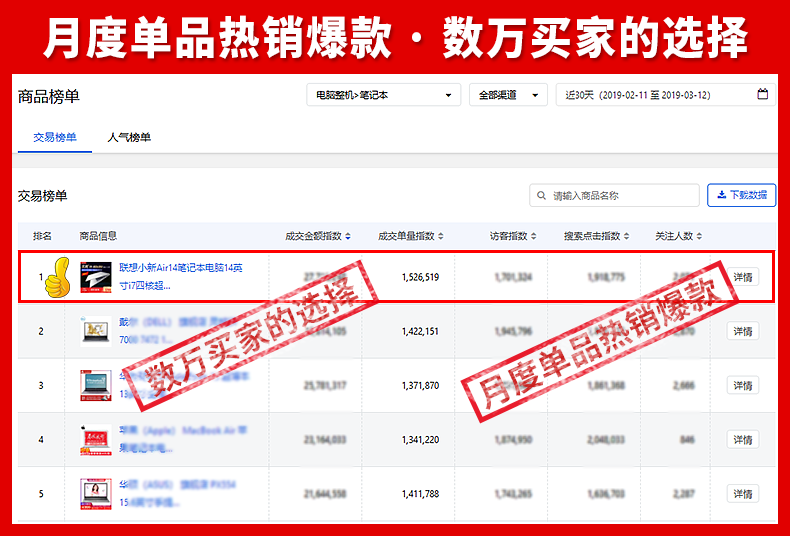
Task: Click the value 1,526,519
Action: click(420, 277)
